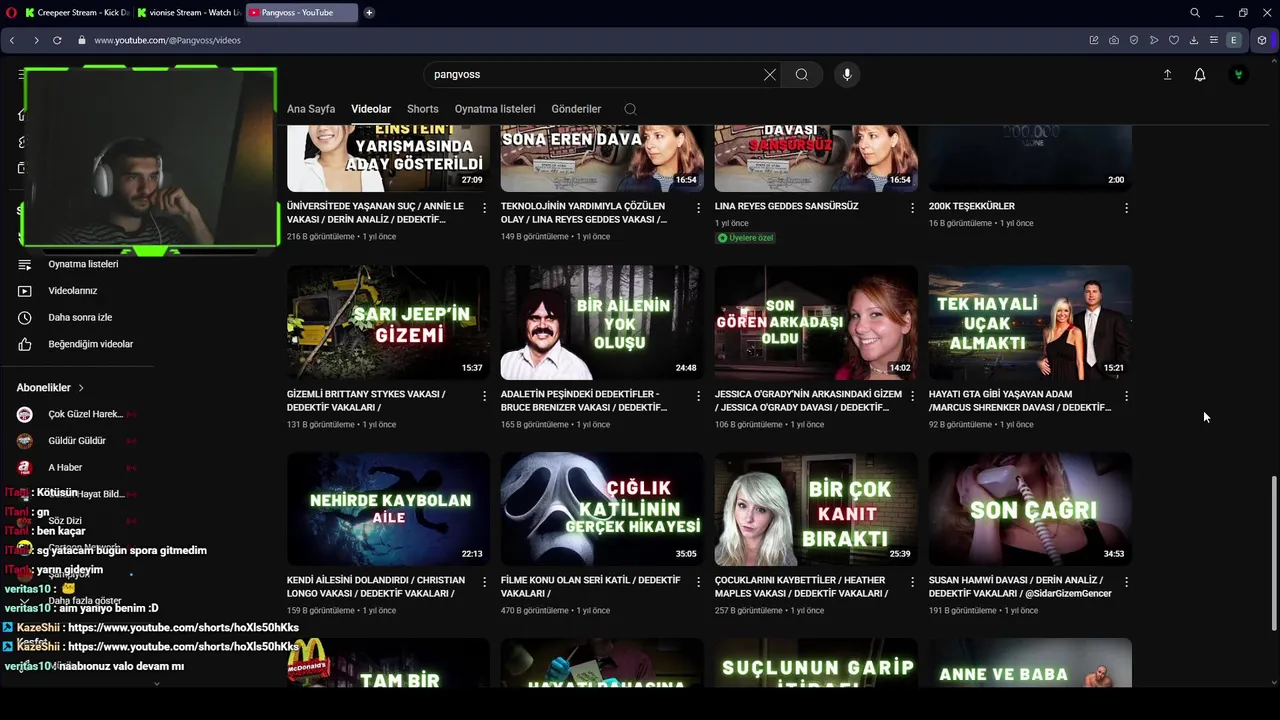Open options menu for Marcus Shrenker video
The image size is (1280, 720).
pyautogui.click(x=1126, y=396)
